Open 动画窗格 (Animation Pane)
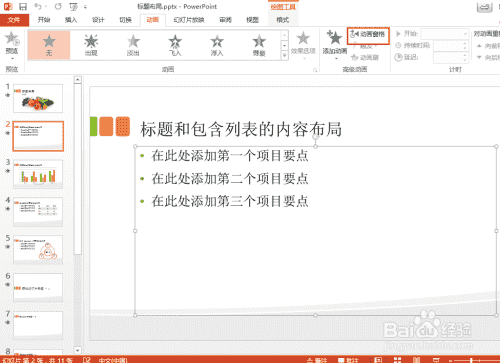The image size is (500, 363). [x=368, y=34]
